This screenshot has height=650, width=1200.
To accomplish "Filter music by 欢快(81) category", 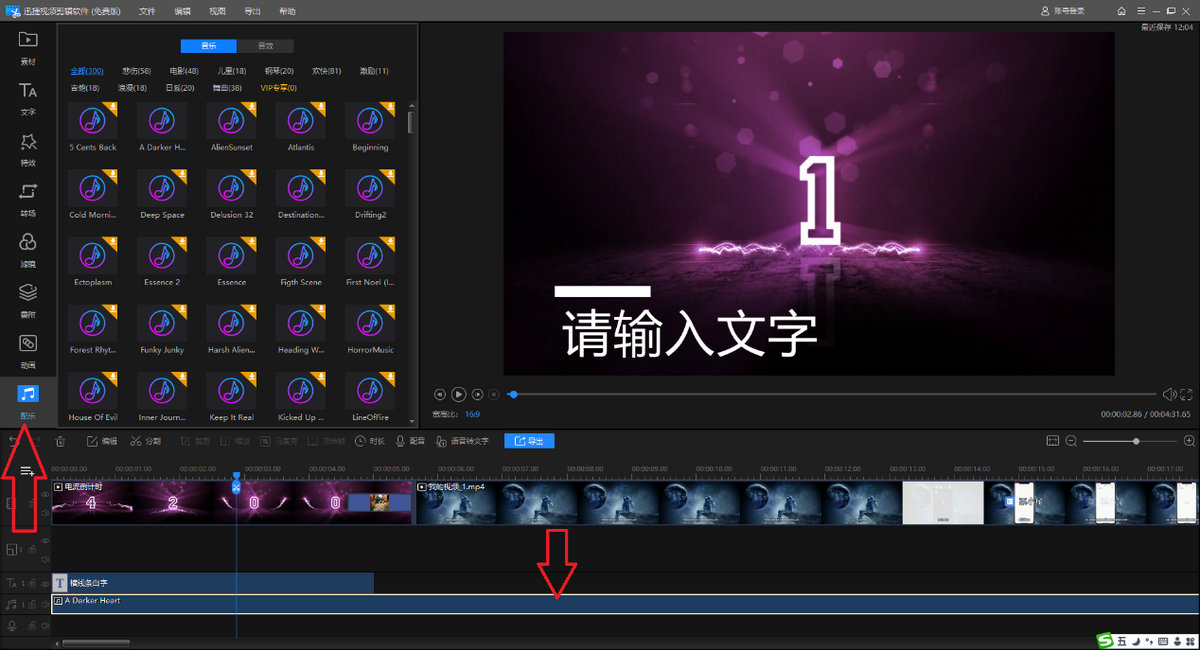I will [x=327, y=71].
